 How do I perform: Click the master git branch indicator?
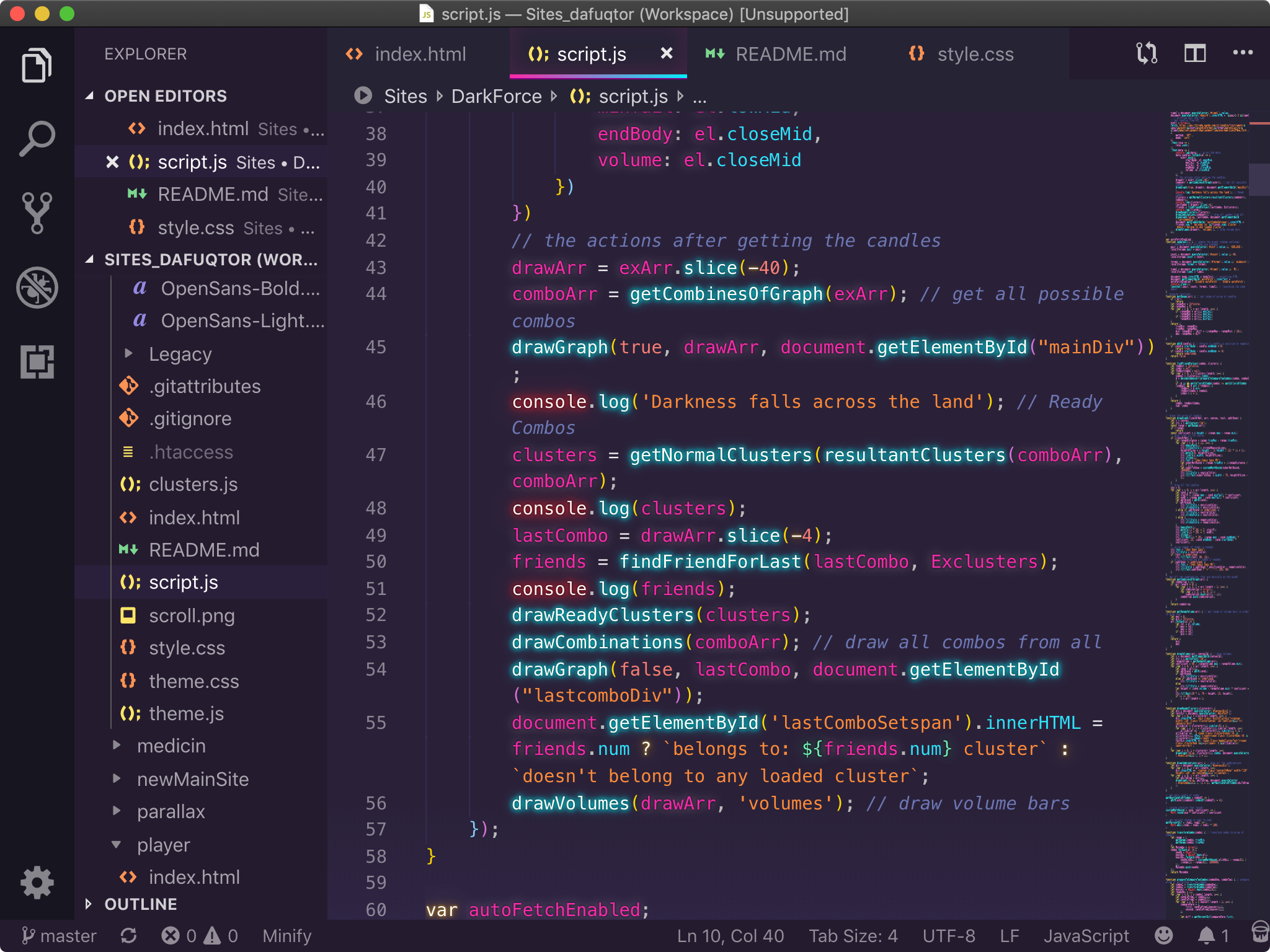[x=59, y=935]
